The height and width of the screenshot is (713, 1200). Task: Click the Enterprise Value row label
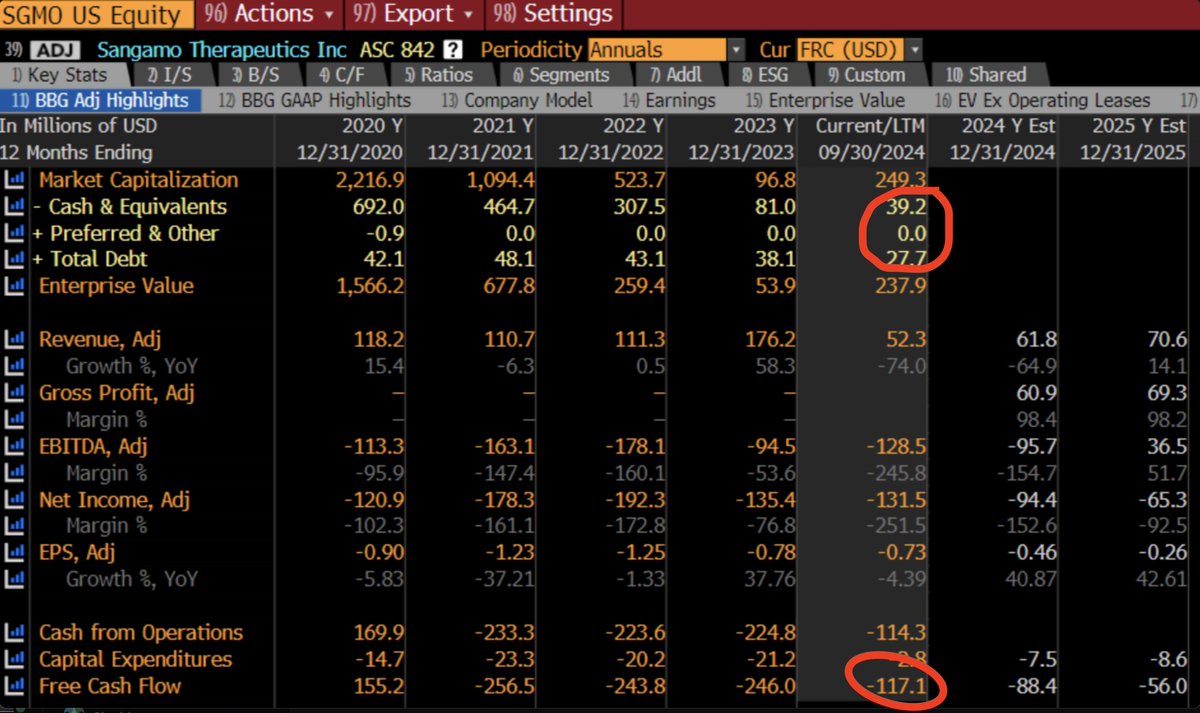[116, 286]
